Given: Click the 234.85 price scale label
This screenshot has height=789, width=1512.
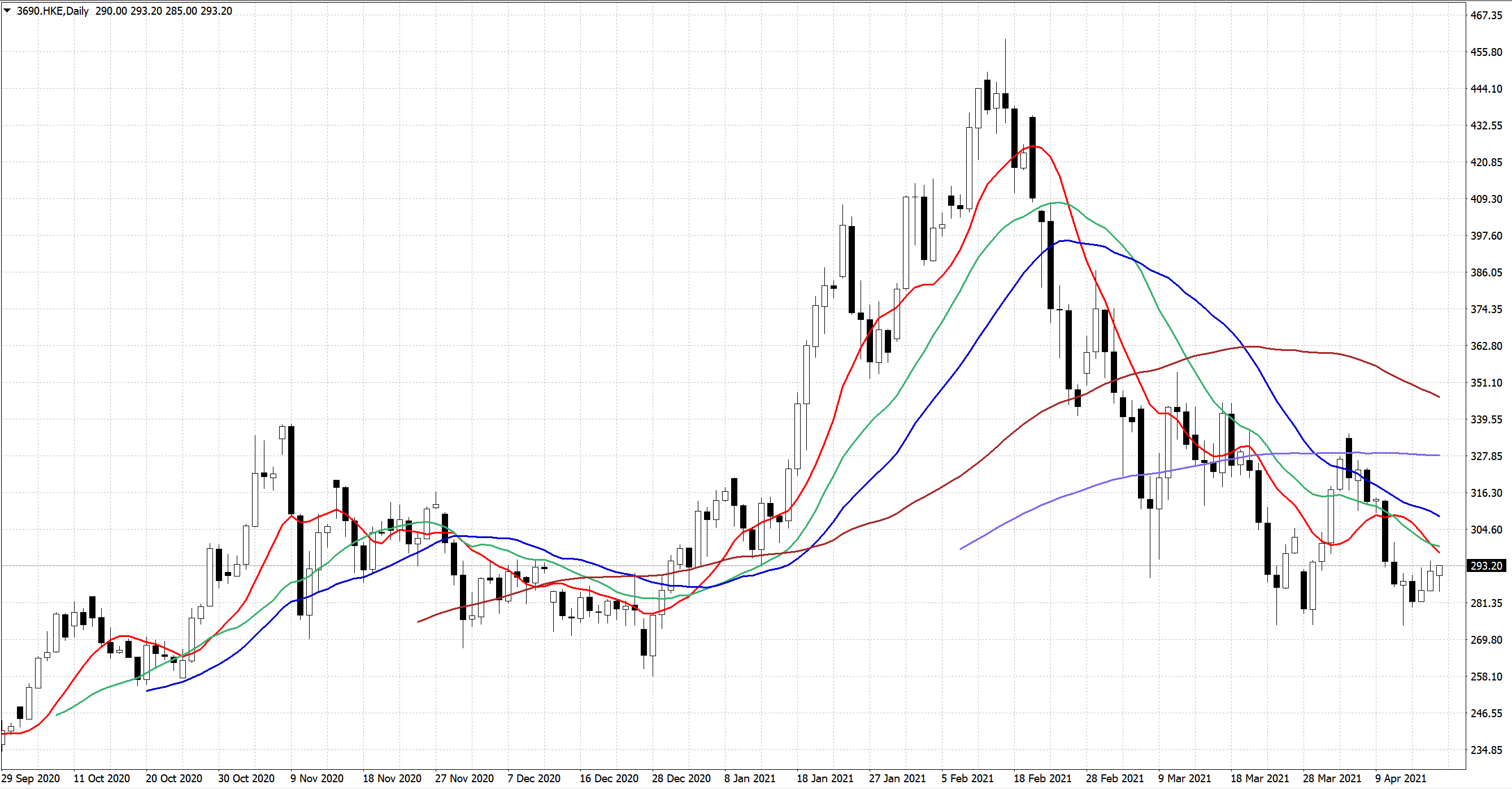Looking at the screenshot, I should [x=1485, y=750].
